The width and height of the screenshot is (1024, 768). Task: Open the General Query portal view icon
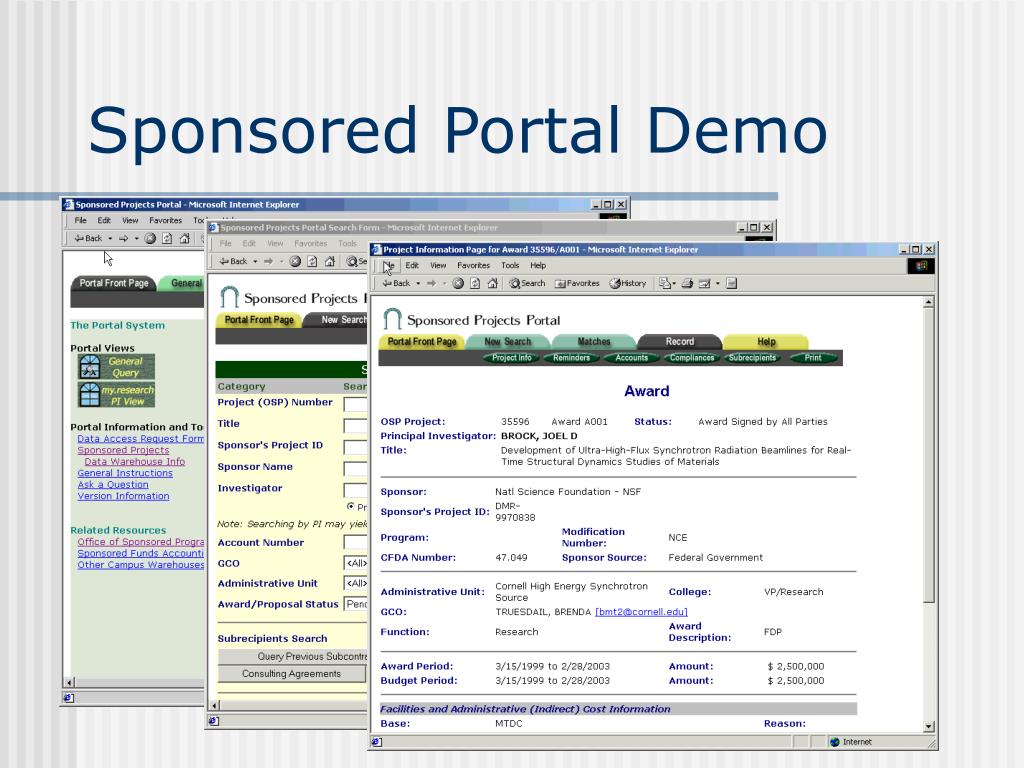tap(116, 367)
